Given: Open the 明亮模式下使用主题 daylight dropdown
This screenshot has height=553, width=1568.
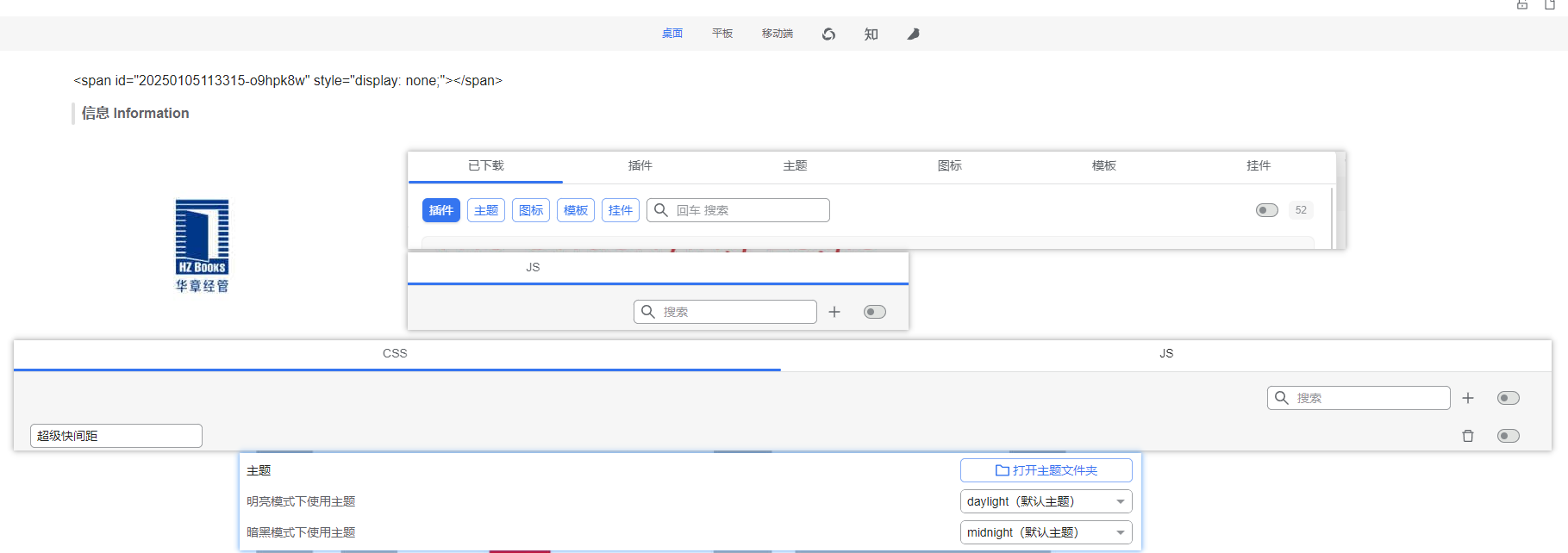Looking at the screenshot, I should [x=1046, y=501].
